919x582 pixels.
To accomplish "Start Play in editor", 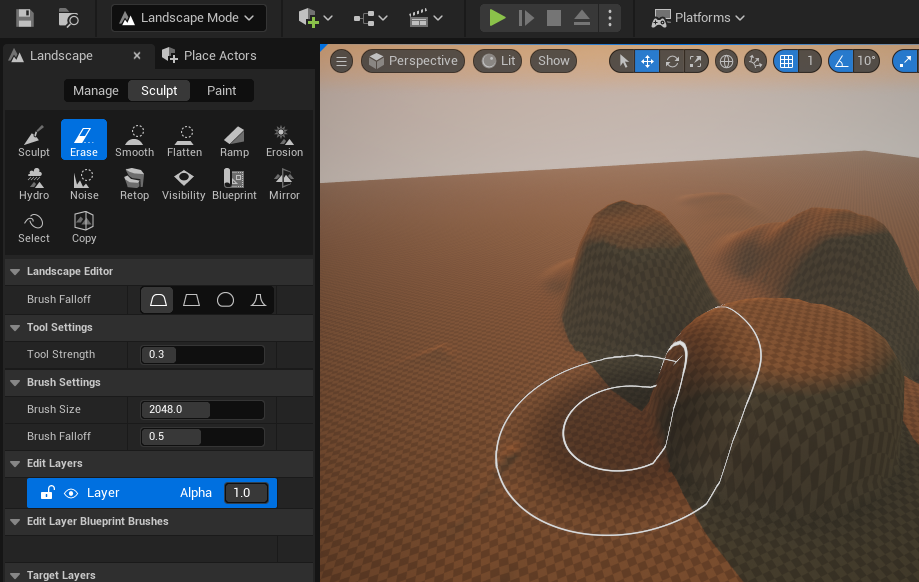I will (x=497, y=18).
